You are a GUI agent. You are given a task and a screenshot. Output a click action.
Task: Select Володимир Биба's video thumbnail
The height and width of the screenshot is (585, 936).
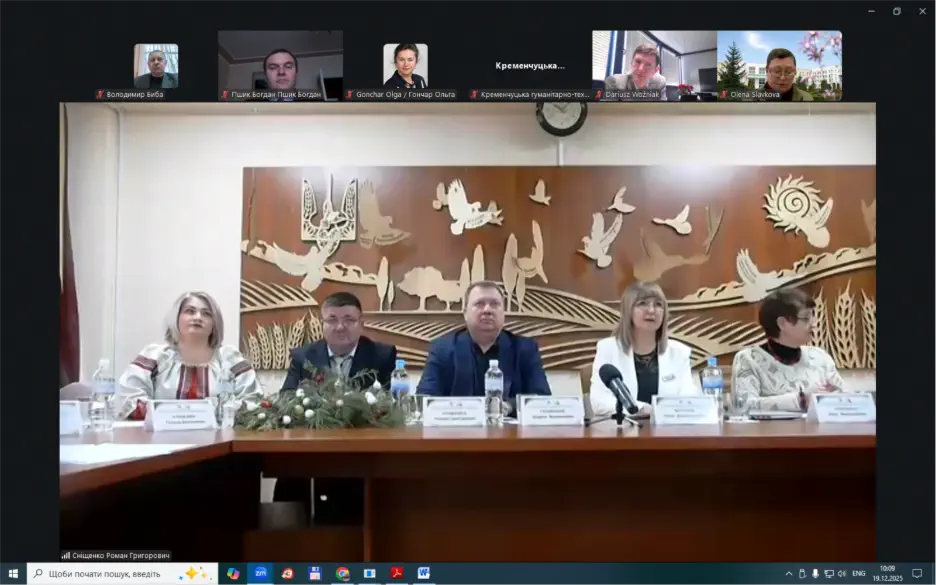point(156,66)
